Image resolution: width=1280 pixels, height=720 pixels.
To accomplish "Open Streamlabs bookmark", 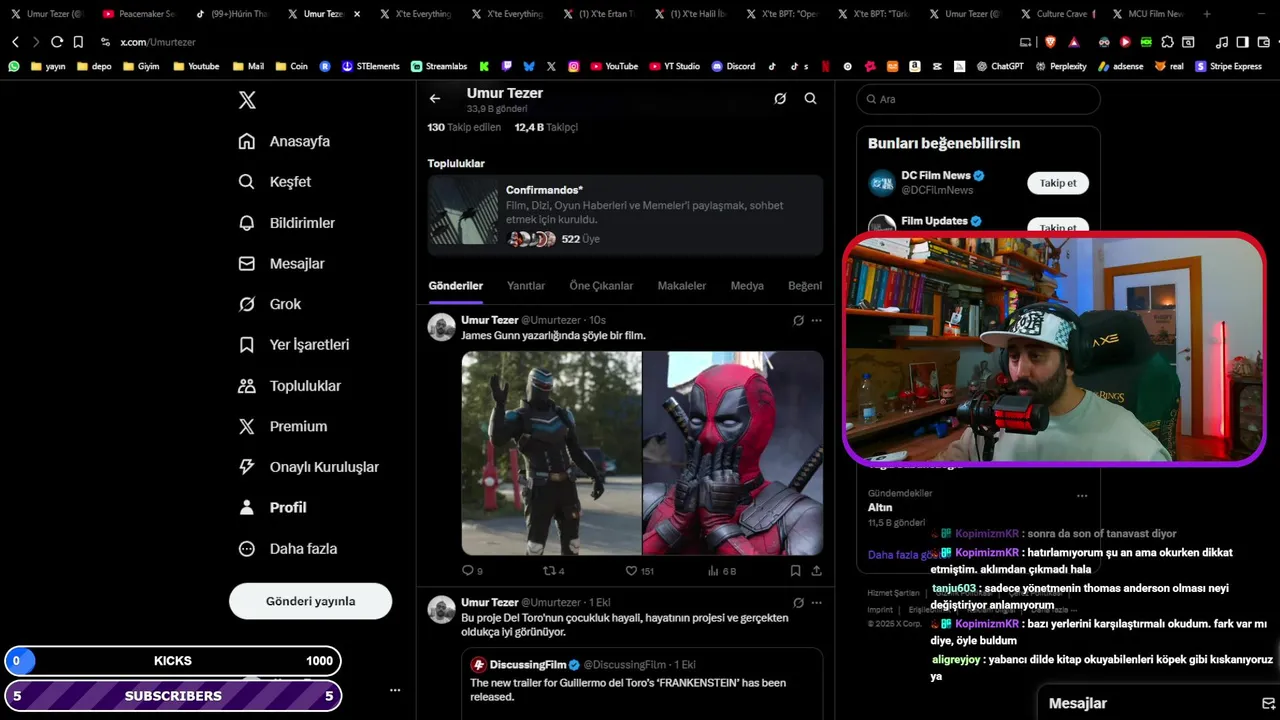I will point(439,66).
